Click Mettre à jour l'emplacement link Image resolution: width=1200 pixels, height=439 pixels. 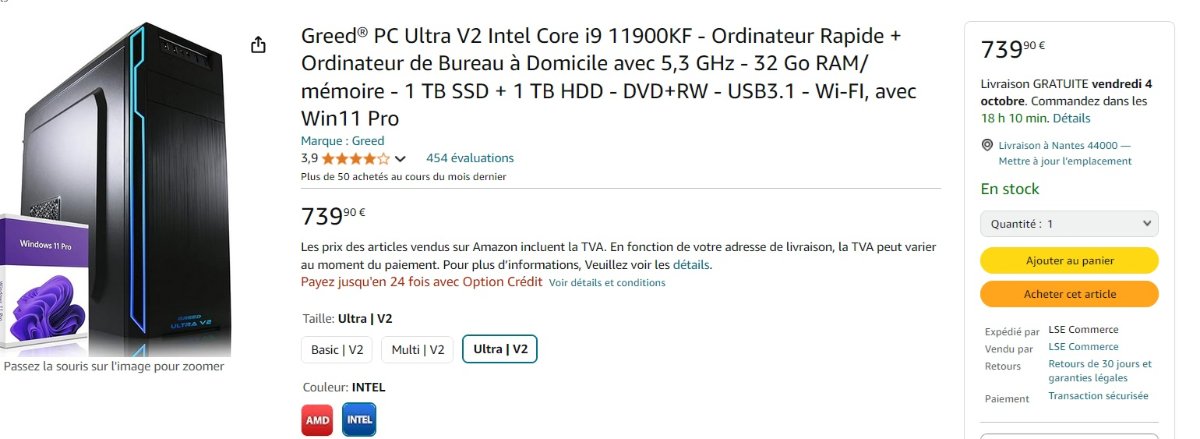pyautogui.click(x=1065, y=161)
